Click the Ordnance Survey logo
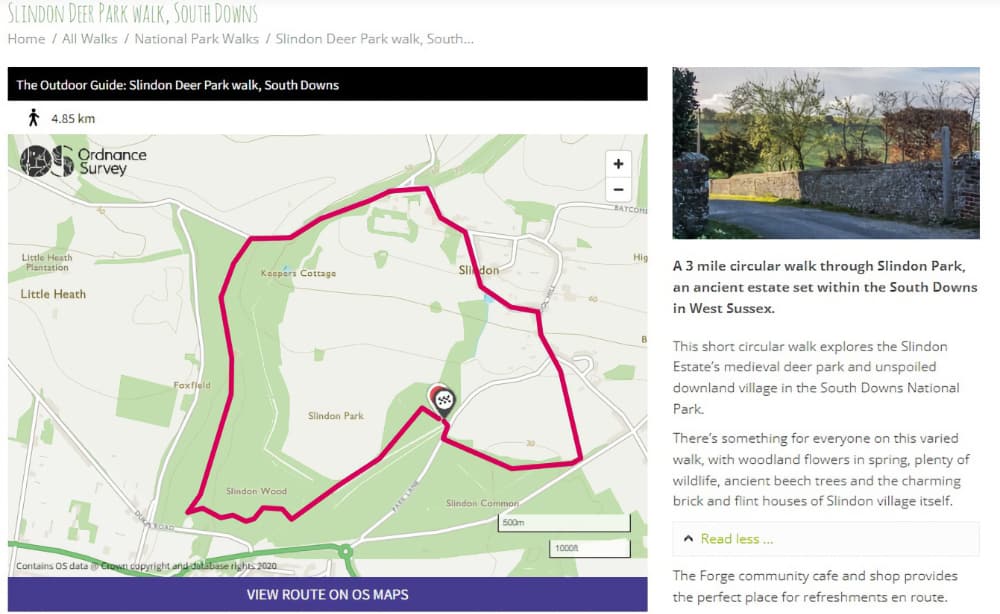Image resolution: width=1000 pixels, height=614 pixels. point(84,161)
